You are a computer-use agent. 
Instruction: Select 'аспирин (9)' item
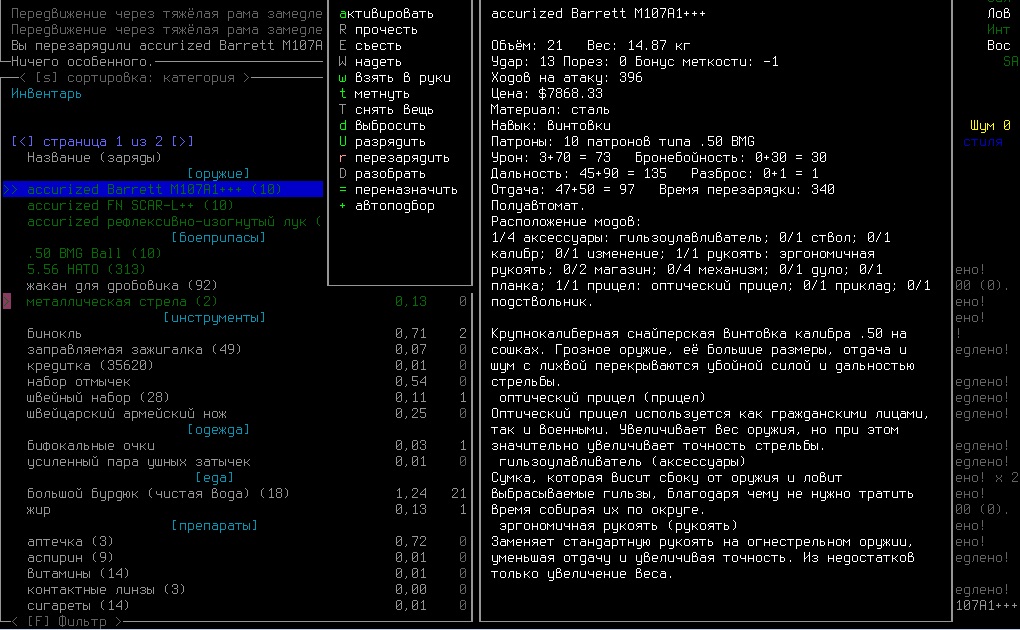pyautogui.click(x=70, y=557)
